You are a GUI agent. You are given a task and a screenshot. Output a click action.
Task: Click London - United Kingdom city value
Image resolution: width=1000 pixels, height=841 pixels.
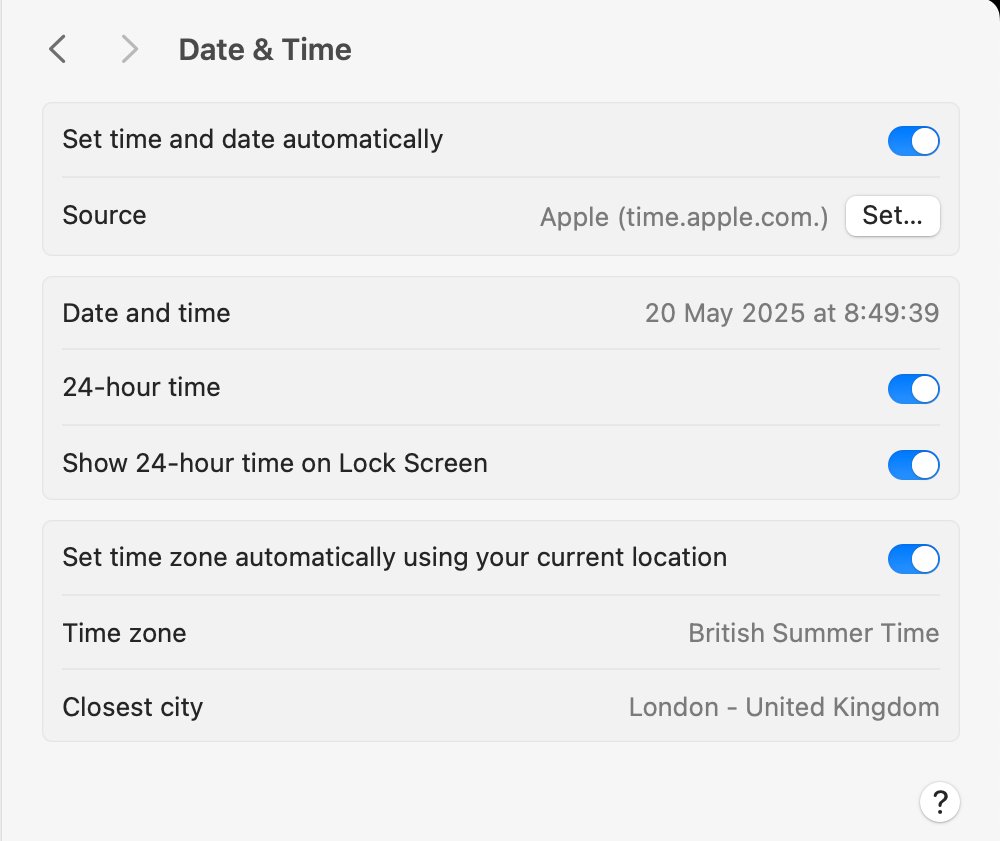(783, 708)
